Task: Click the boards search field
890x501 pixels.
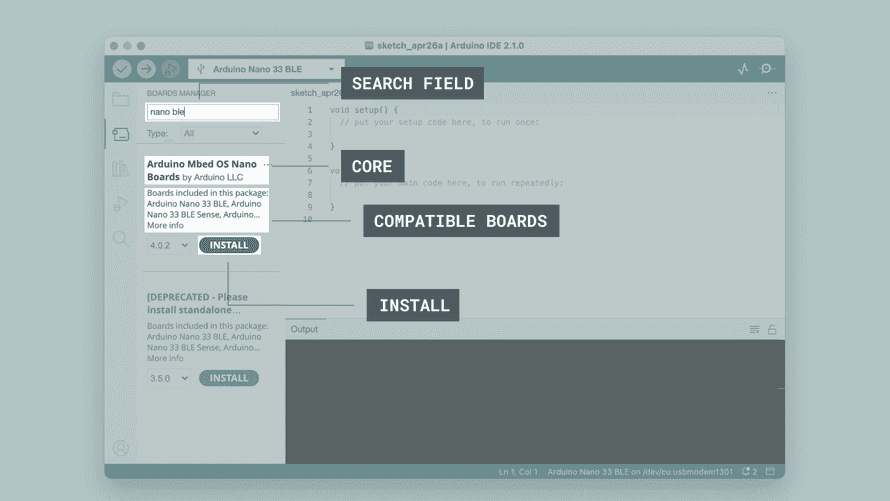Action: click(212, 112)
